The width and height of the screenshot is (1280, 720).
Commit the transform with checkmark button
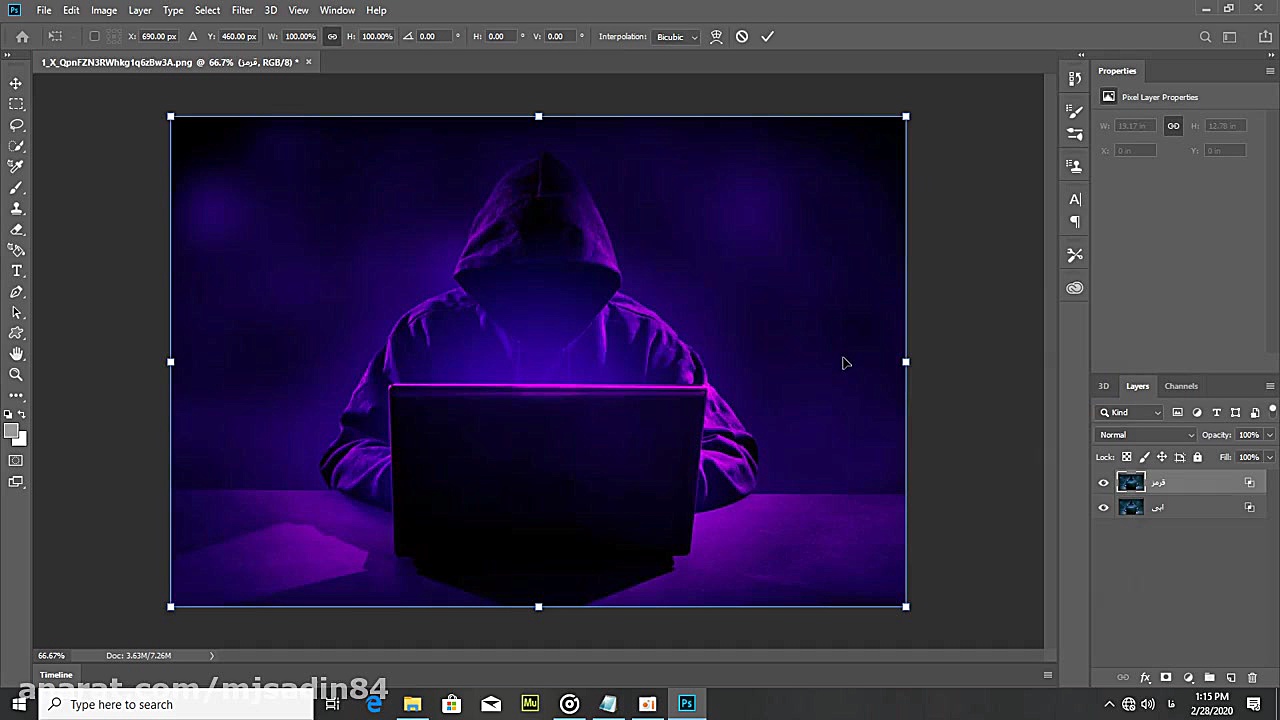coord(767,37)
